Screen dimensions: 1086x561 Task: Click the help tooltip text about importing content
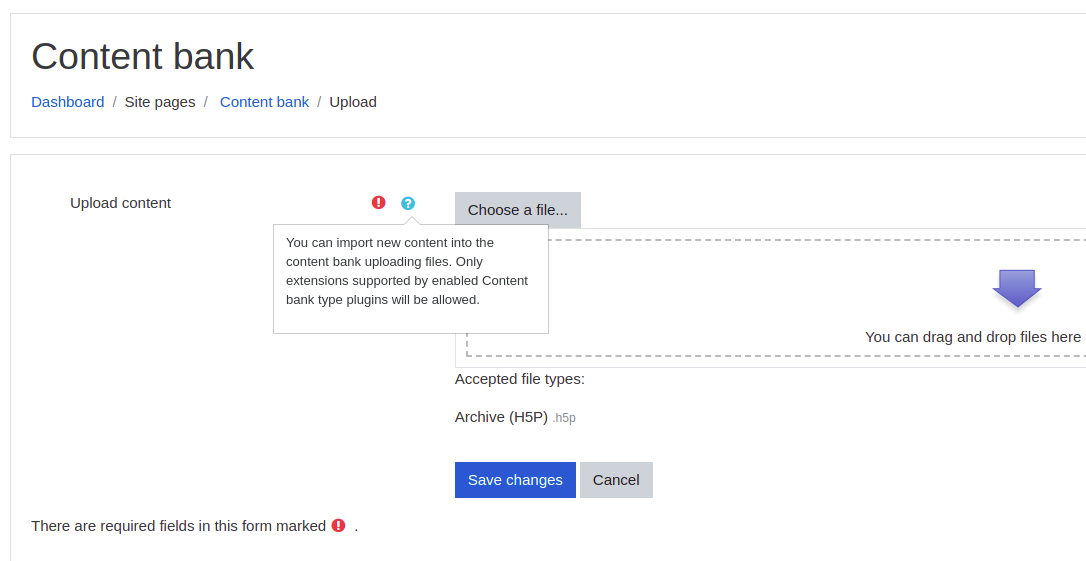pyautogui.click(x=407, y=271)
